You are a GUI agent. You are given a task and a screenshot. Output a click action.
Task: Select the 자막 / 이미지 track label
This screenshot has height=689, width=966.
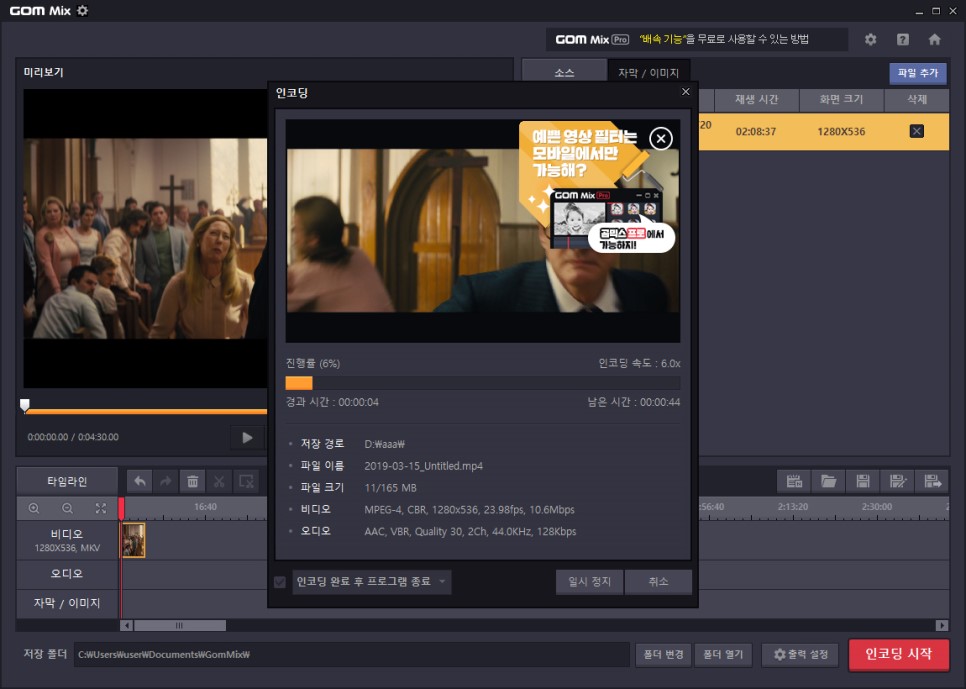coord(67,603)
